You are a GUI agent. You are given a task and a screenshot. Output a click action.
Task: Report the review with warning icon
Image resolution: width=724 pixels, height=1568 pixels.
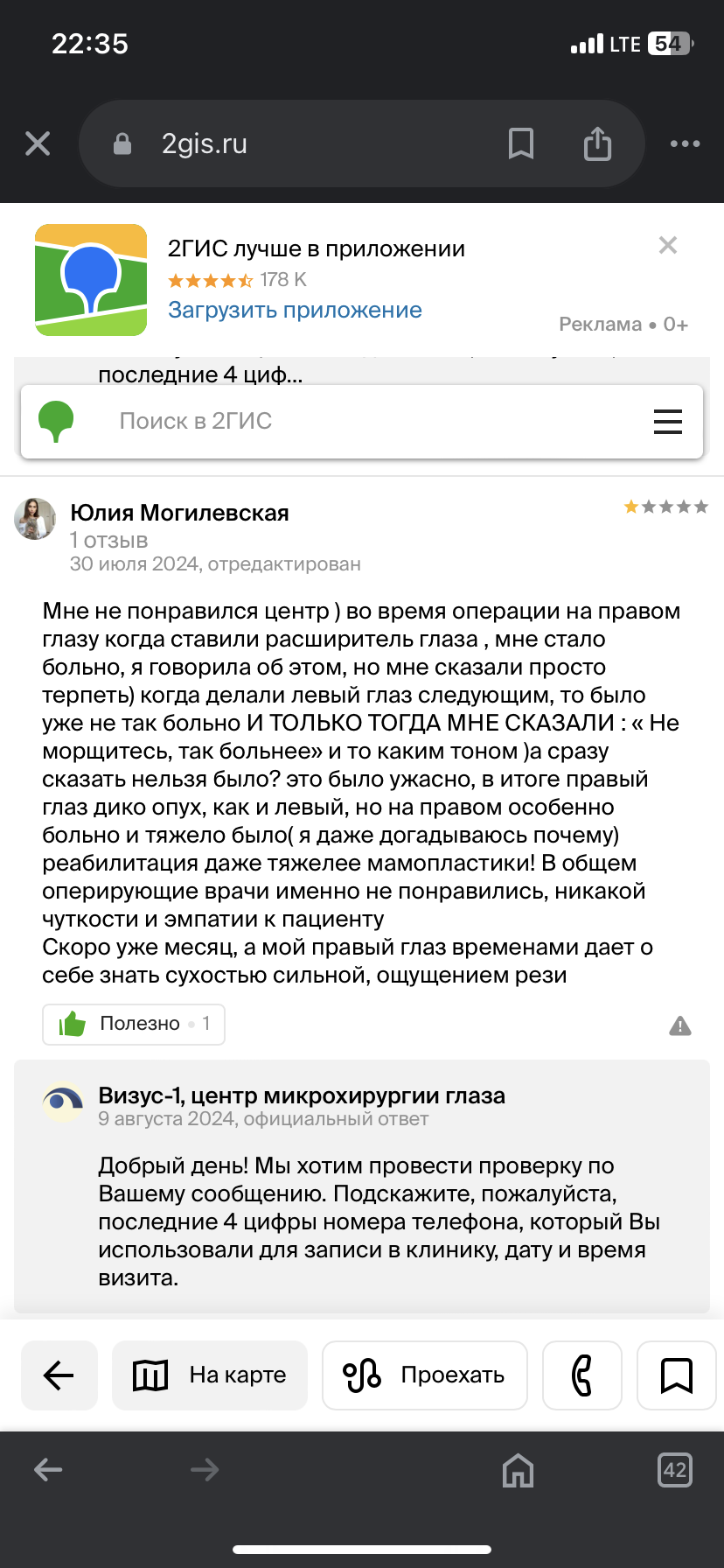pyautogui.click(x=679, y=1025)
